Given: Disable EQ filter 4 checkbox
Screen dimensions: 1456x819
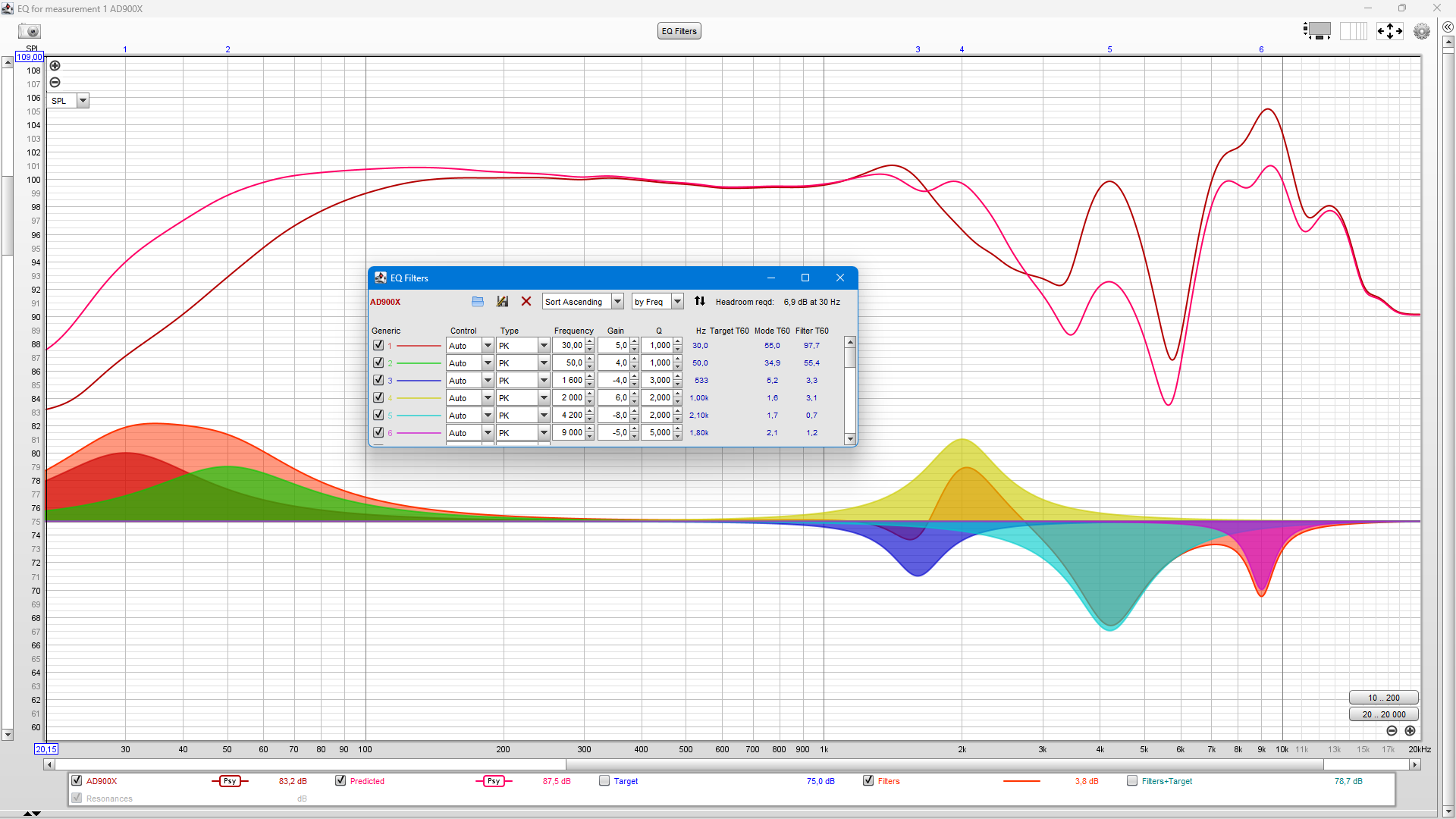Looking at the screenshot, I should 378,397.
